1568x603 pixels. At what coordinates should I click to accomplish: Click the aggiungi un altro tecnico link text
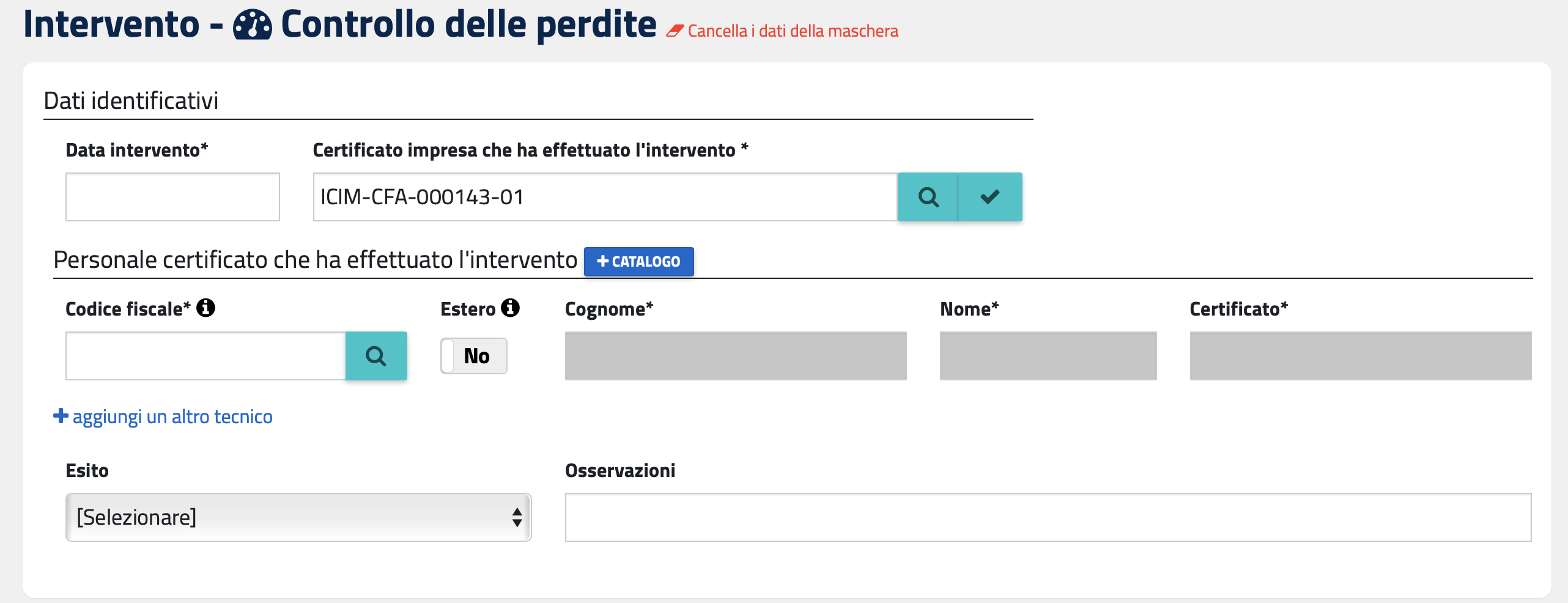point(172,417)
